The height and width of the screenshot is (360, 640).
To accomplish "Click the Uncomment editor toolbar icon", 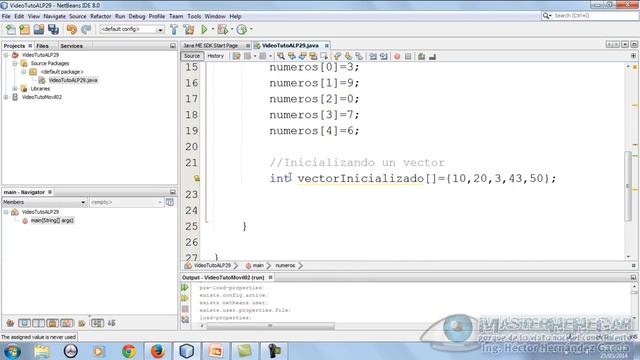I will tap(433, 56).
